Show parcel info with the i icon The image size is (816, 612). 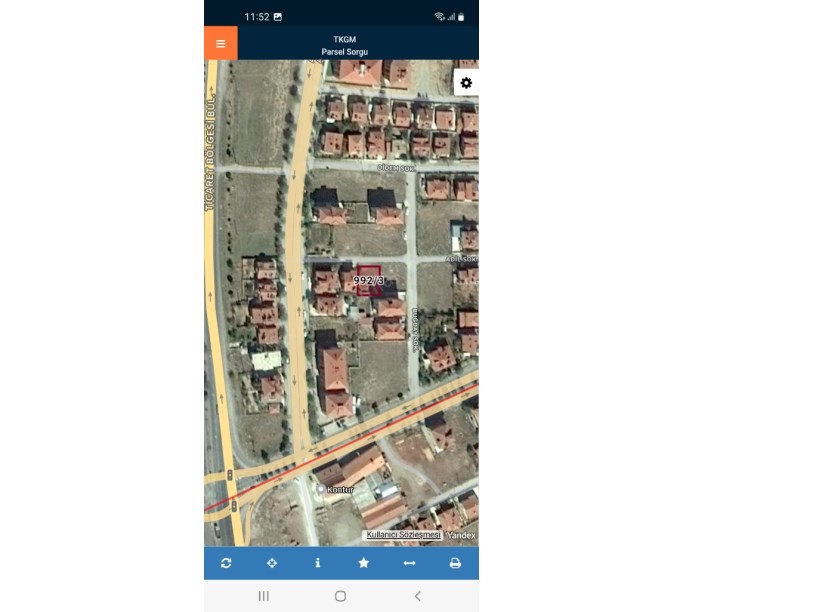(317, 563)
